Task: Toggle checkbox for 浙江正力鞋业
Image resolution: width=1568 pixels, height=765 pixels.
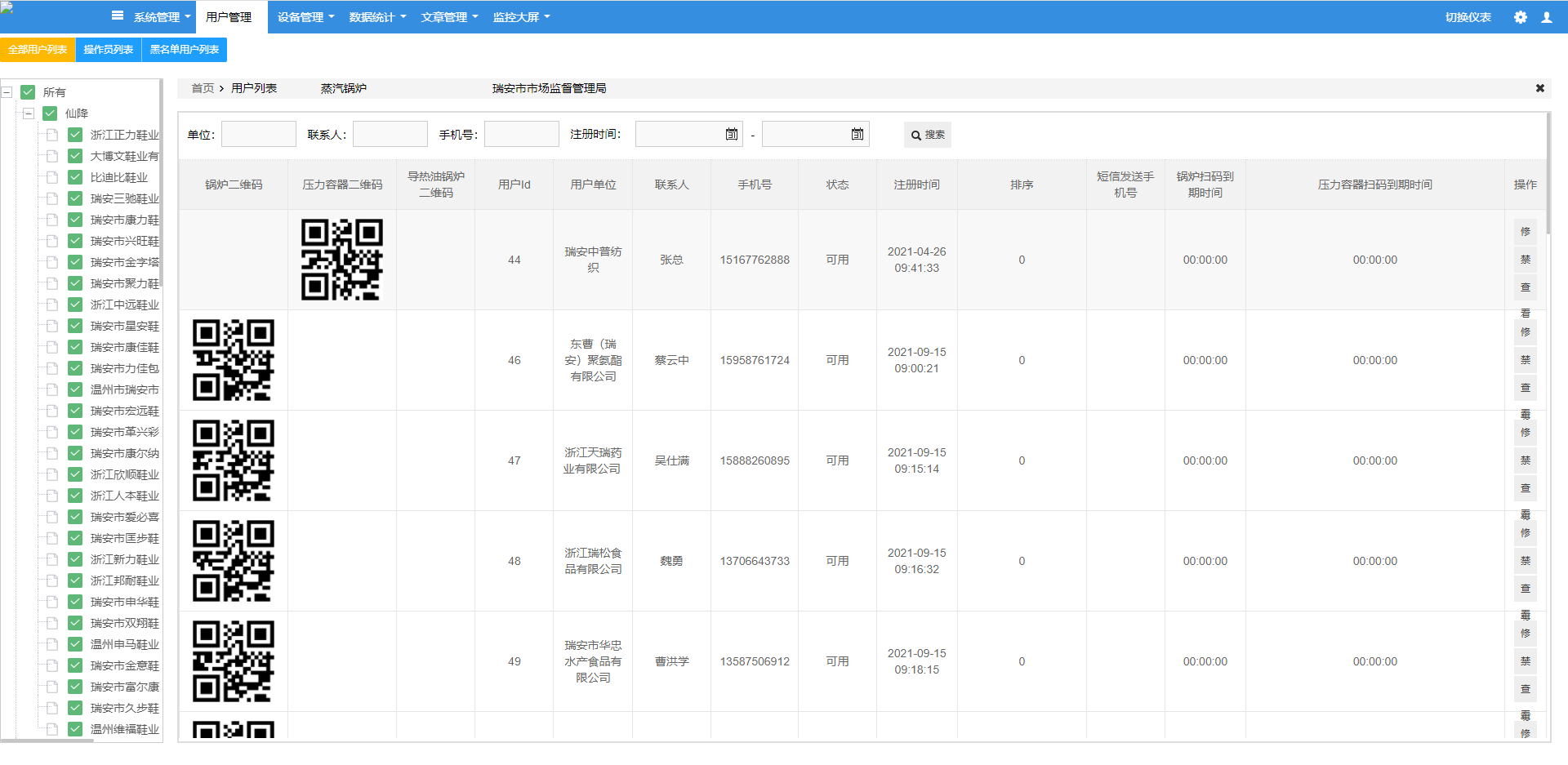Action: tap(75, 135)
